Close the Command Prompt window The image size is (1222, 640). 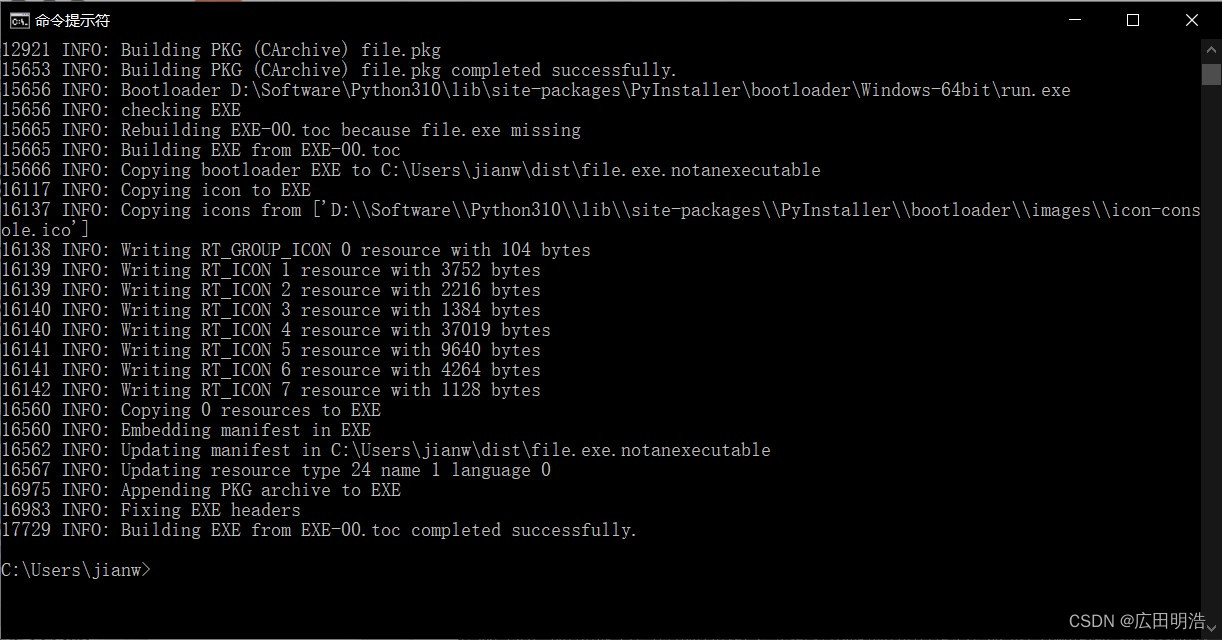tap(1192, 19)
